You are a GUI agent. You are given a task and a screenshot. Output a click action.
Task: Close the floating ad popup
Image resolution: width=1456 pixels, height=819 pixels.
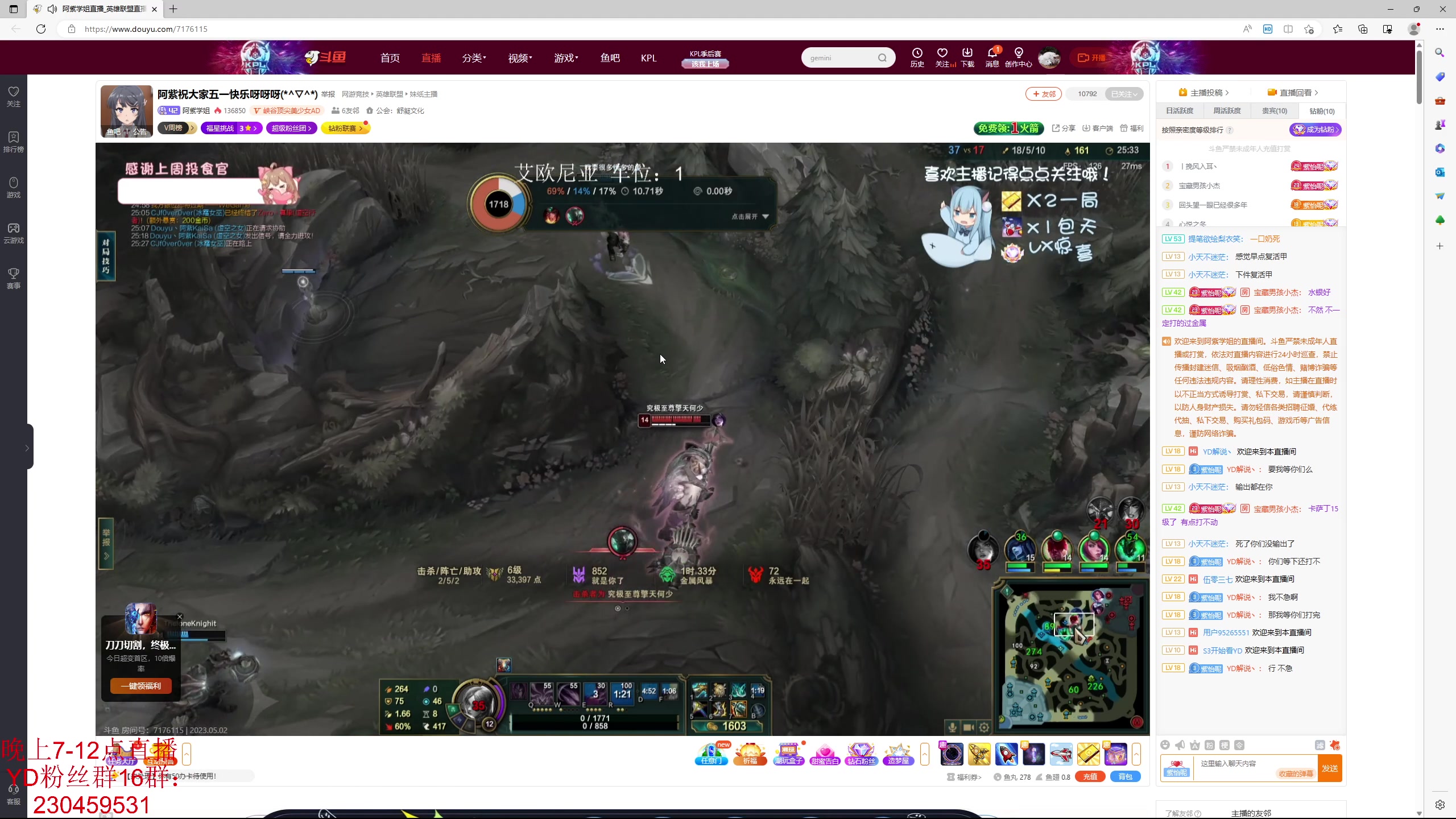coord(180,617)
